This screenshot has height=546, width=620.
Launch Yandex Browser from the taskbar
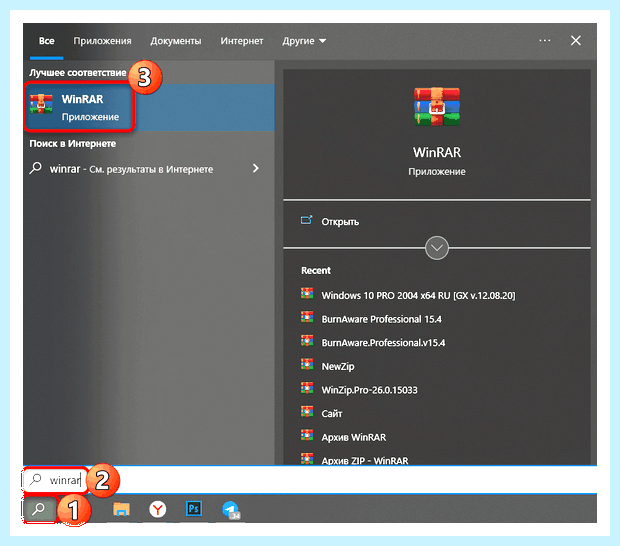[x=157, y=509]
